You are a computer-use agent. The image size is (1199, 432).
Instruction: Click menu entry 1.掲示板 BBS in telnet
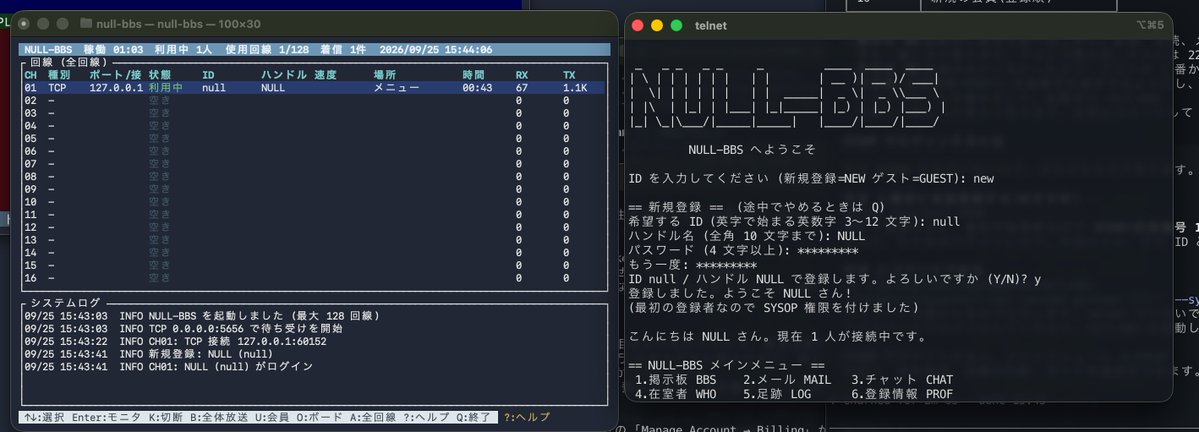(676, 380)
